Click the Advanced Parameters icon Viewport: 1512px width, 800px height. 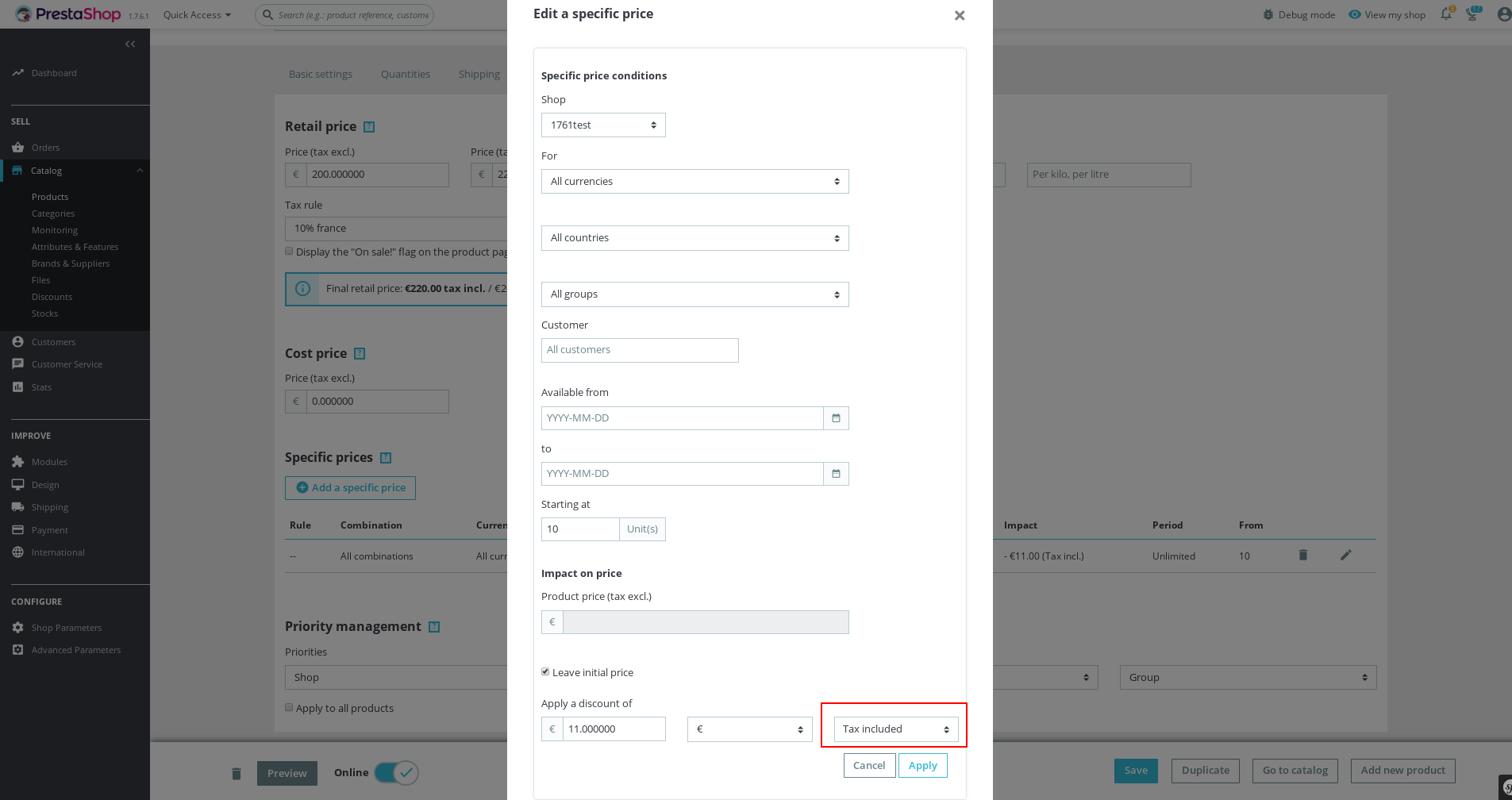[x=17, y=650]
